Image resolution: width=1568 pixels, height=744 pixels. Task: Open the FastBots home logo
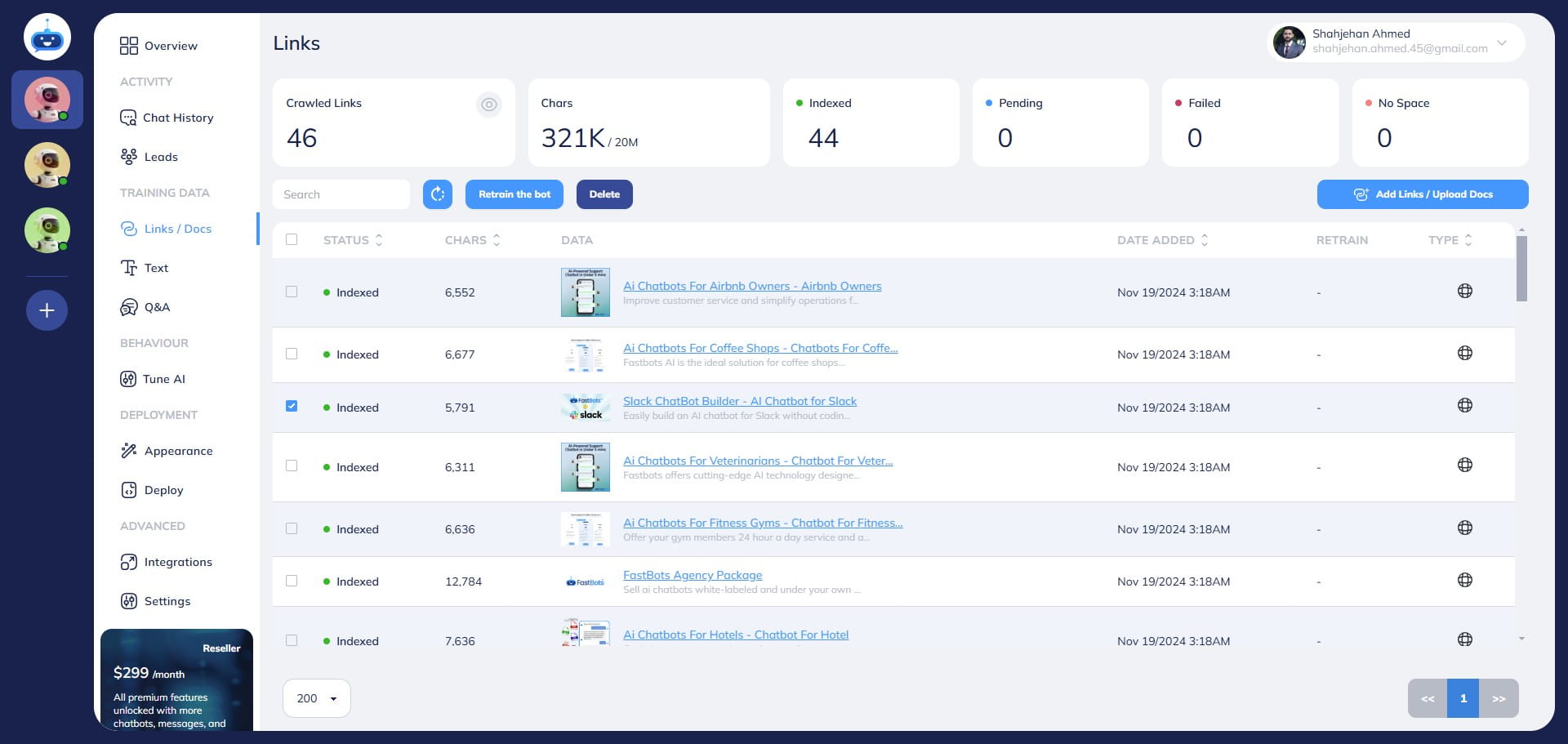[47, 38]
